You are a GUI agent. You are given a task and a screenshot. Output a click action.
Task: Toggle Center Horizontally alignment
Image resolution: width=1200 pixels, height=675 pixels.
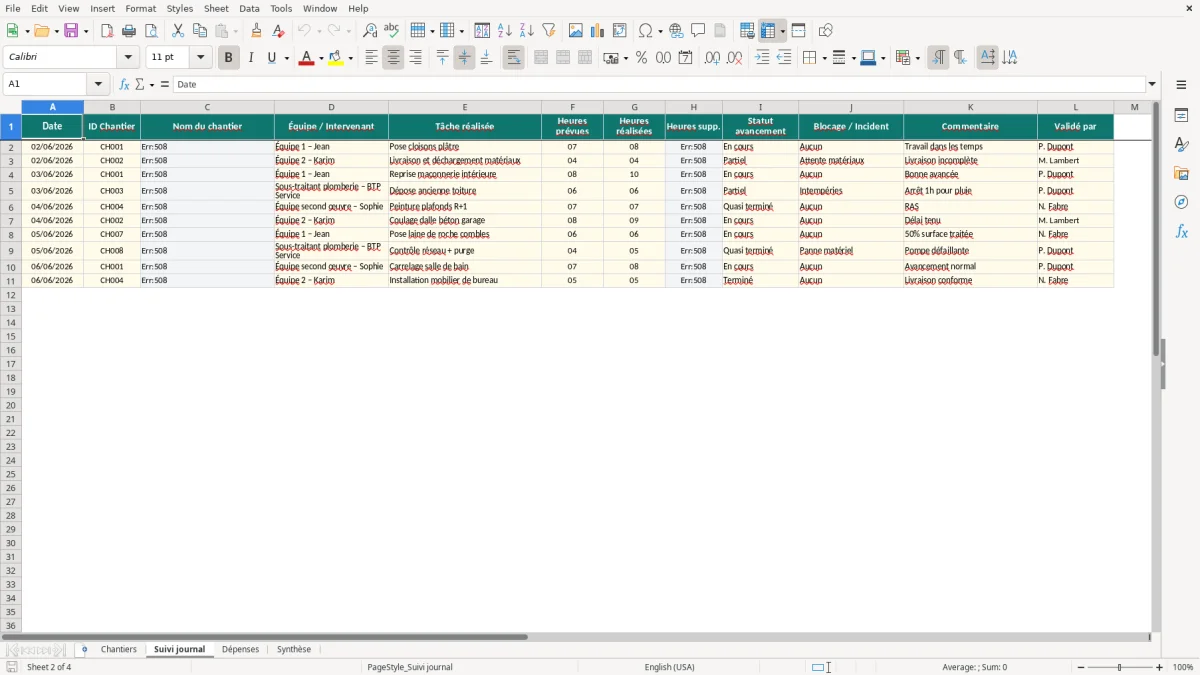click(x=393, y=58)
